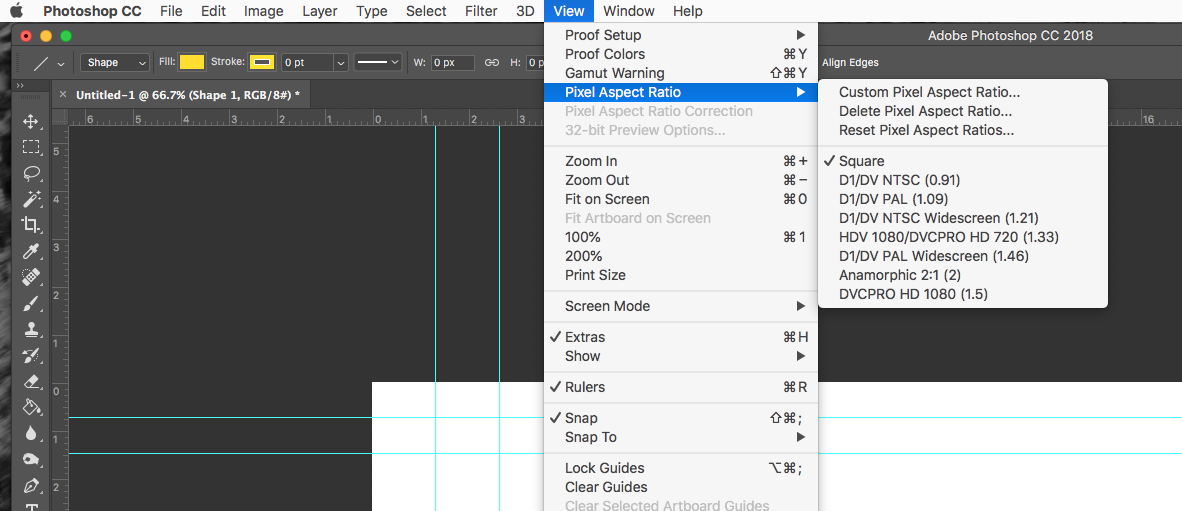Choose HDV 1080/DVCPRO HD 720 (1.33)

963,237
